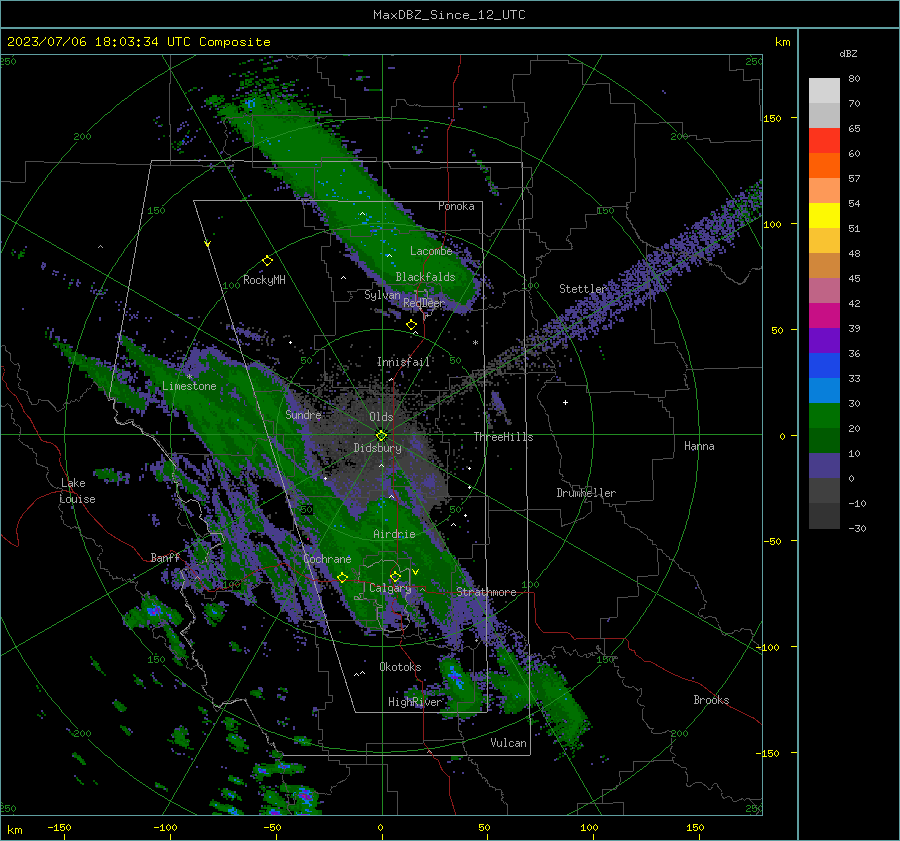Click the Stettler city label
The width and height of the screenshot is (900, 841).
(x=583, y=289)
